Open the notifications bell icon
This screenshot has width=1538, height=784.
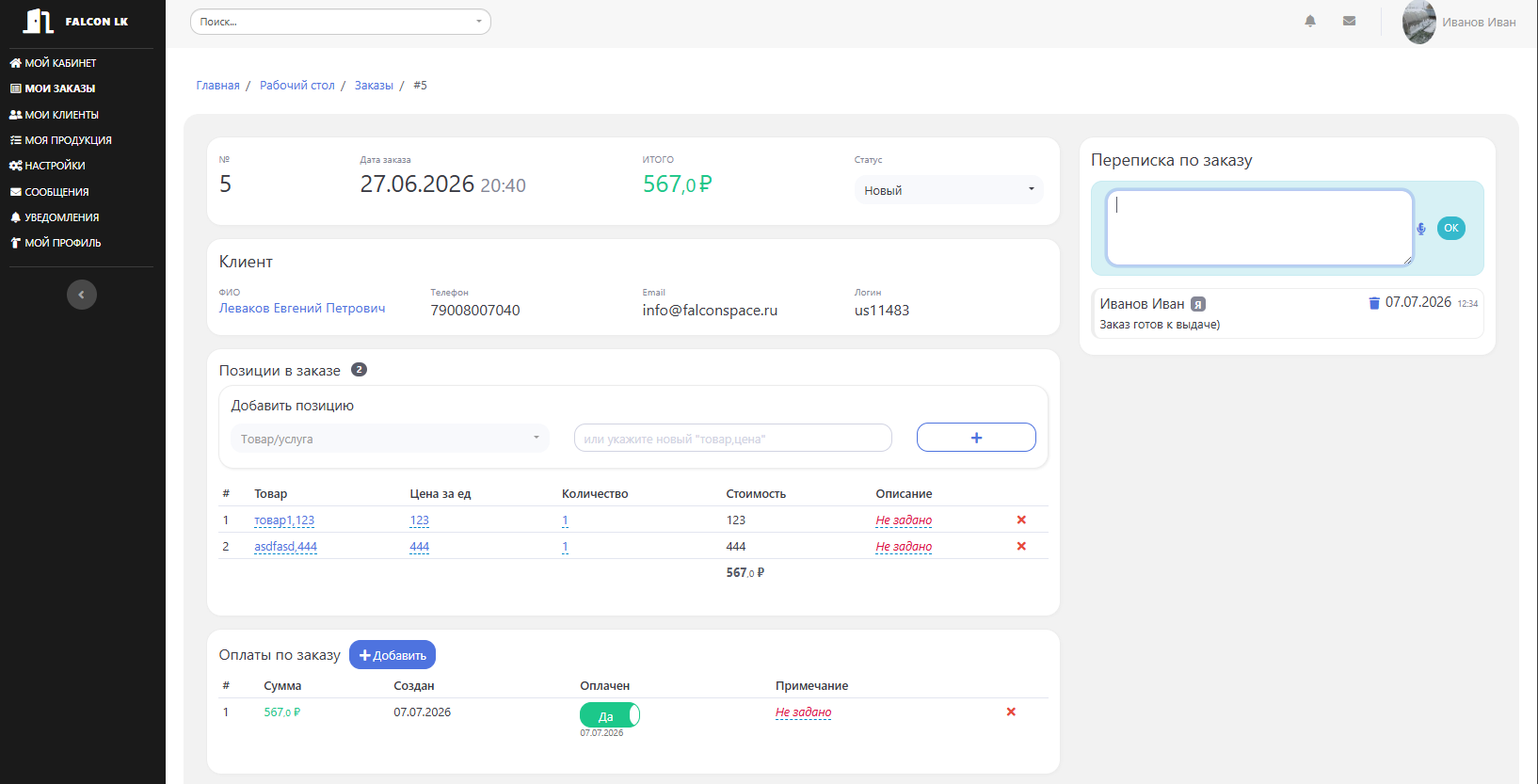tap(1310, 21)
